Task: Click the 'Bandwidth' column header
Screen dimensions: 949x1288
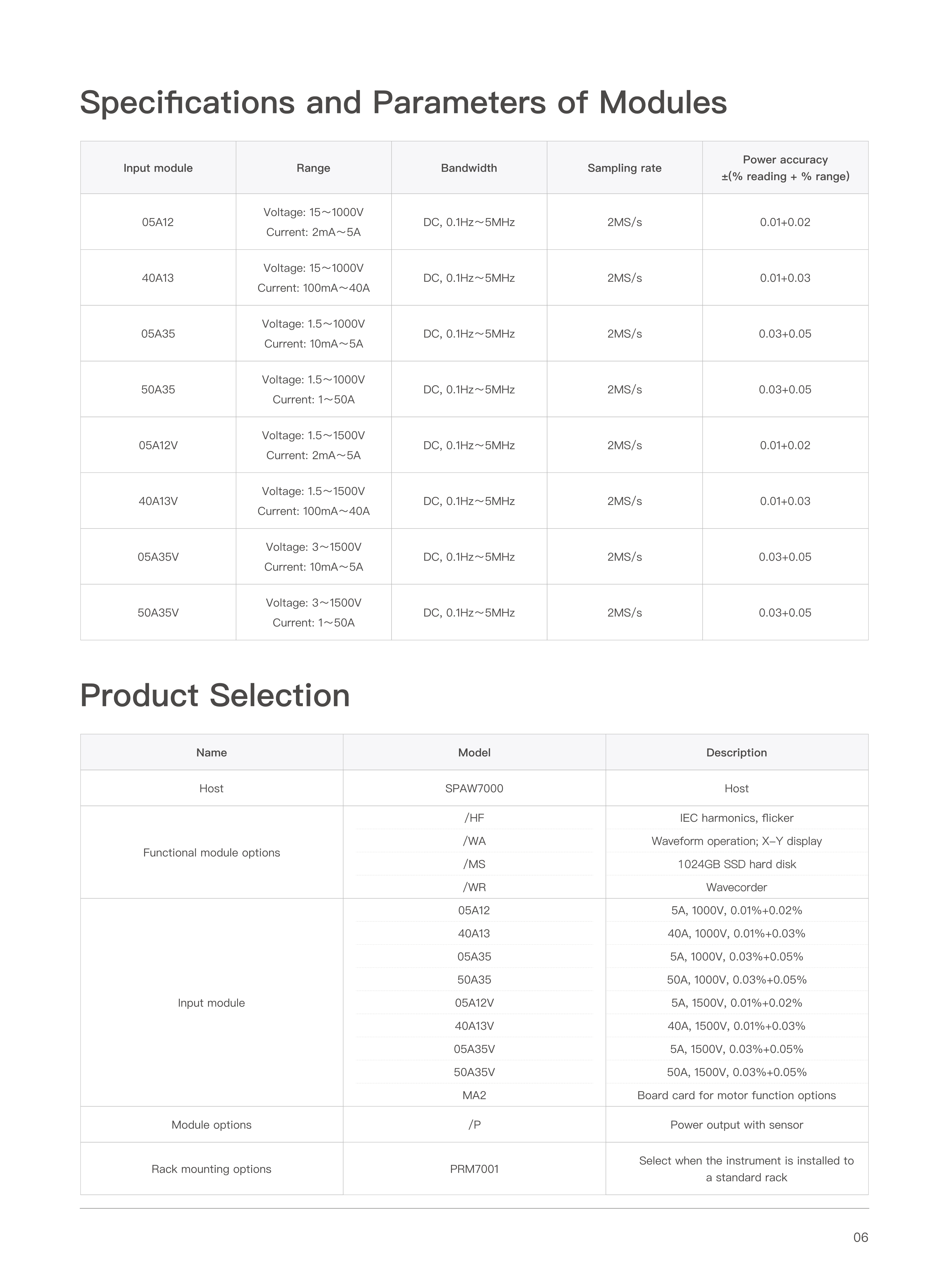Action: tap(469, 168)
